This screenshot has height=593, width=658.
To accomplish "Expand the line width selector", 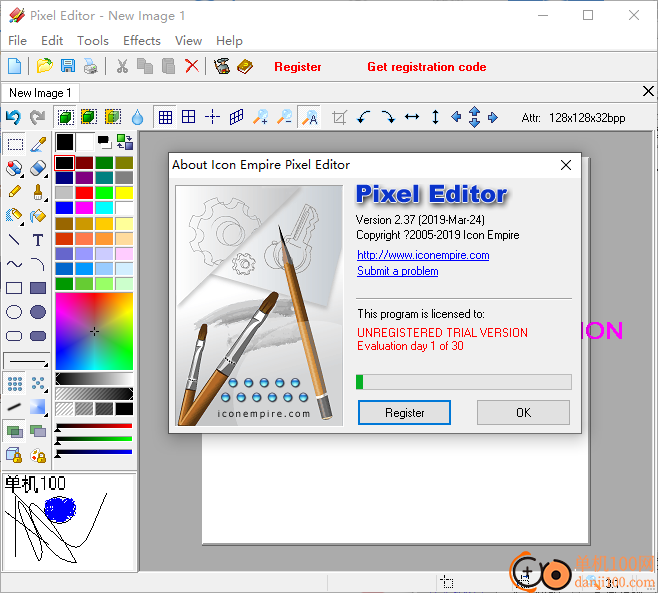I will pos(26,361).
